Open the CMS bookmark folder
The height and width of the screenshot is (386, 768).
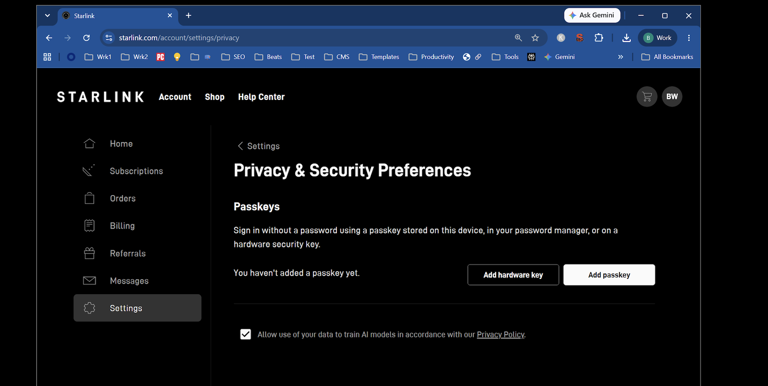click(x=336, y=57)
